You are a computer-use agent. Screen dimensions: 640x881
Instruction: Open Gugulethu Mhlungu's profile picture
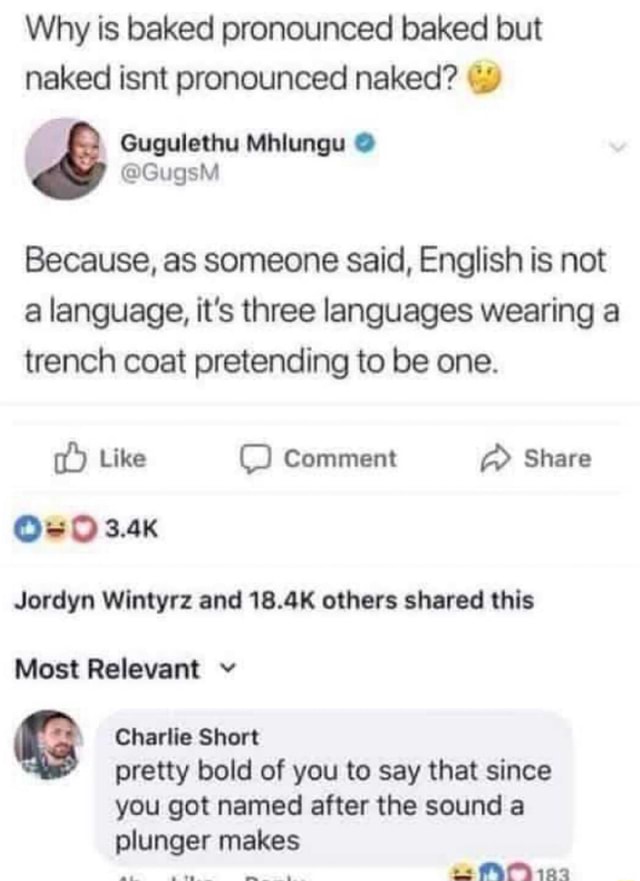[66, 159]
